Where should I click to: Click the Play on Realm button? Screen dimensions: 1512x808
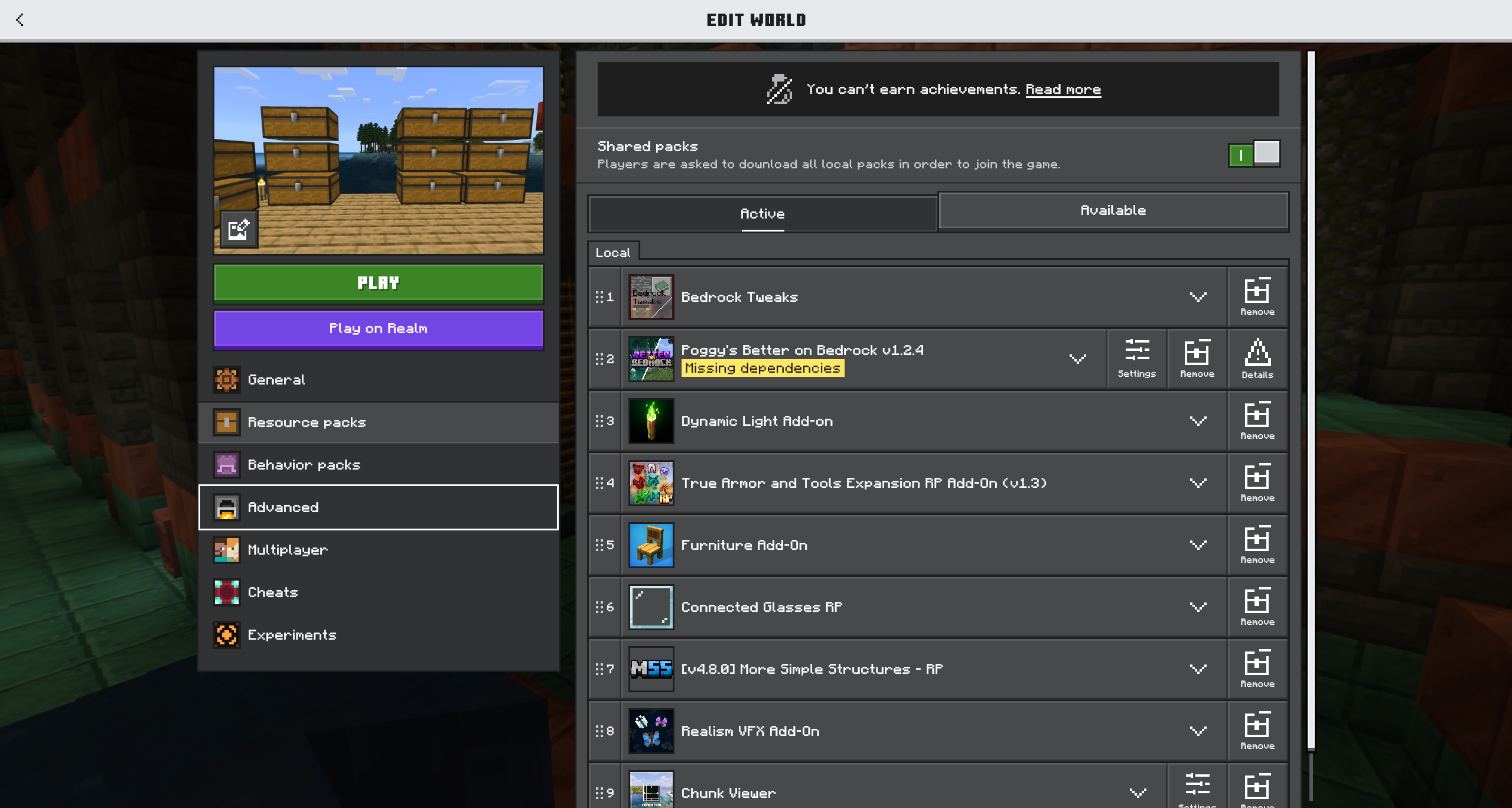click(x=378, y=328)
